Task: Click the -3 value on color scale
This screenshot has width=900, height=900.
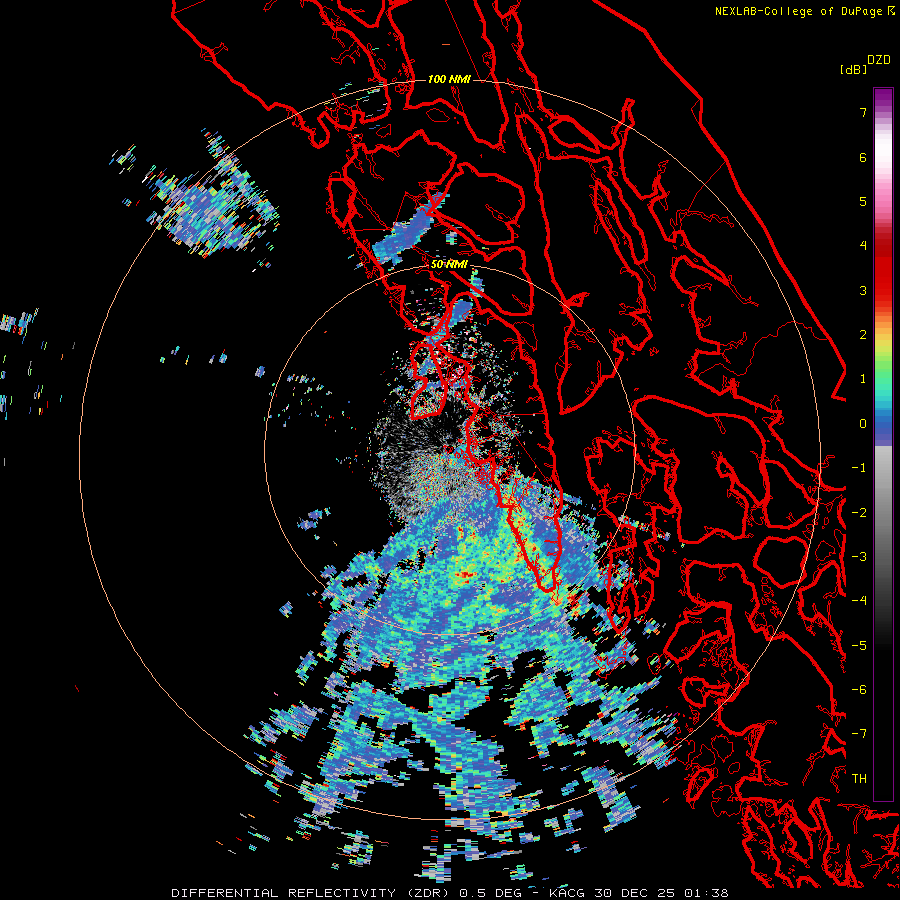Action: coord(859,557)
